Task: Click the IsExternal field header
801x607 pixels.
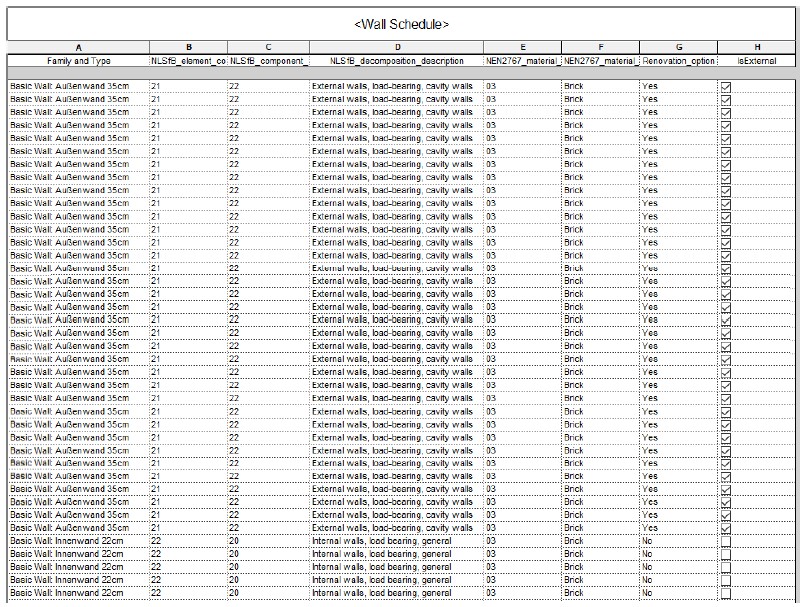Action: tap(757, 61)
